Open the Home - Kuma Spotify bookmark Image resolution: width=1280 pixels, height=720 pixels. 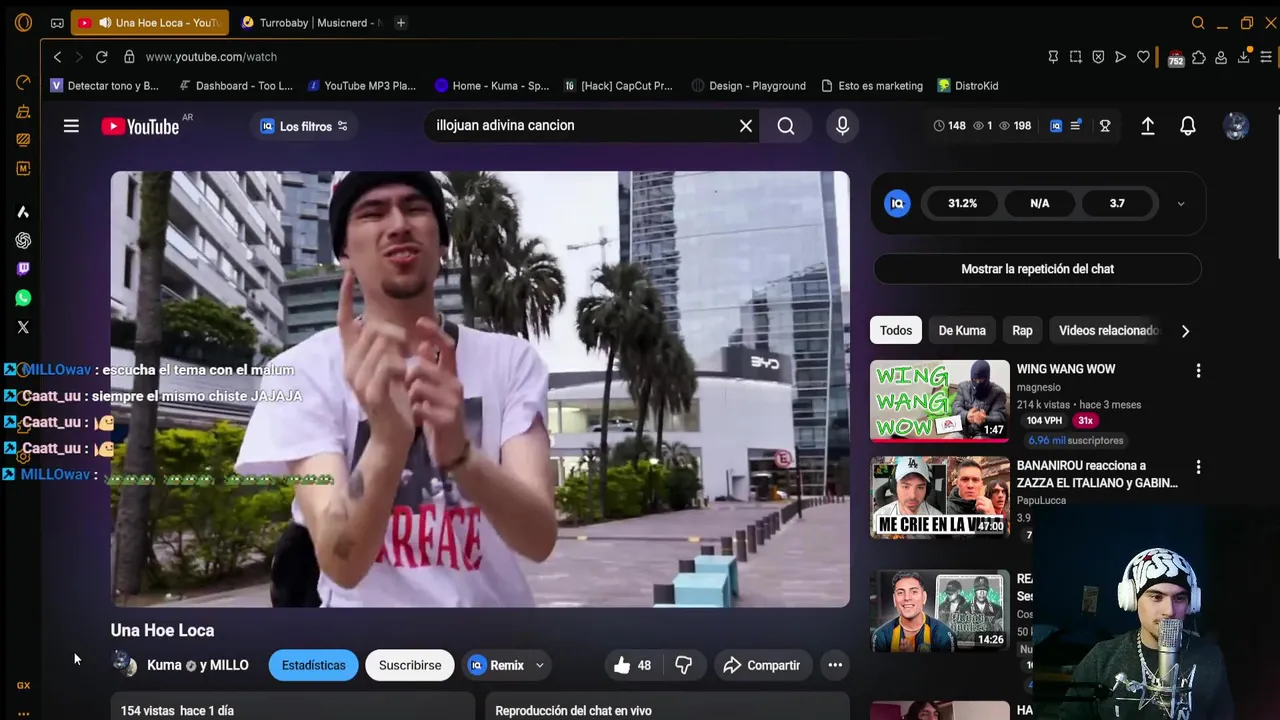pyautogui.click(x=492, y=86)
